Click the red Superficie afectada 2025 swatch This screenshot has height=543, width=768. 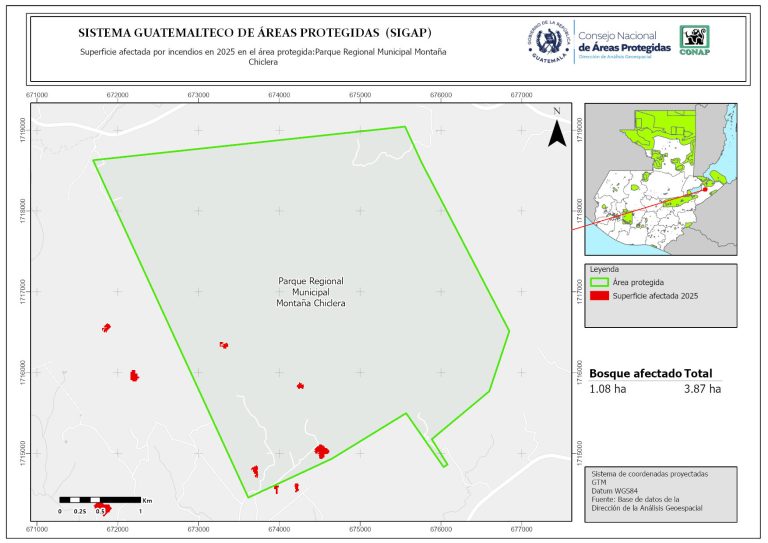click(600, 296)
